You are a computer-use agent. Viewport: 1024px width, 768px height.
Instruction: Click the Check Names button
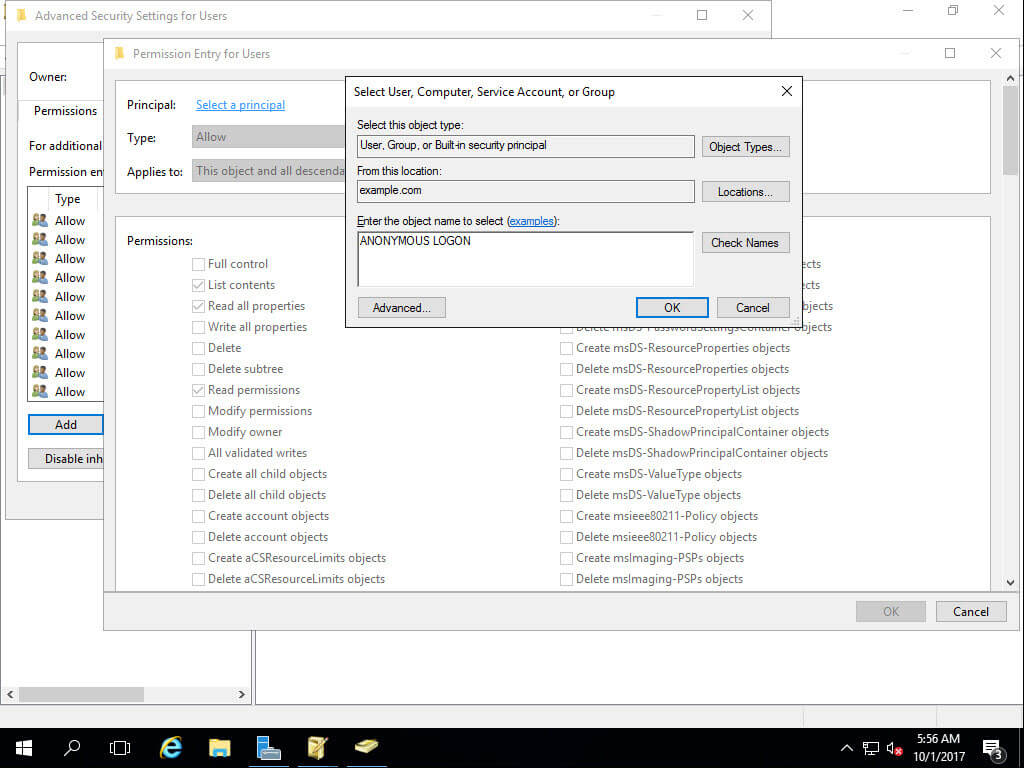(745, 242)
